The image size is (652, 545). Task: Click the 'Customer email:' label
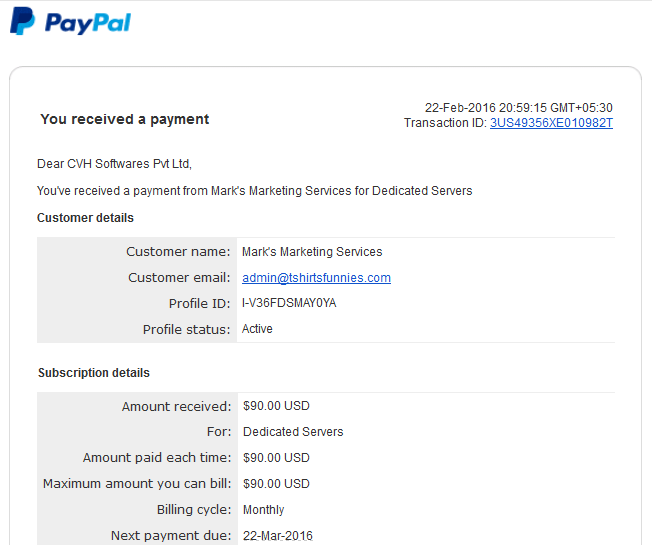tap(179, 278)
